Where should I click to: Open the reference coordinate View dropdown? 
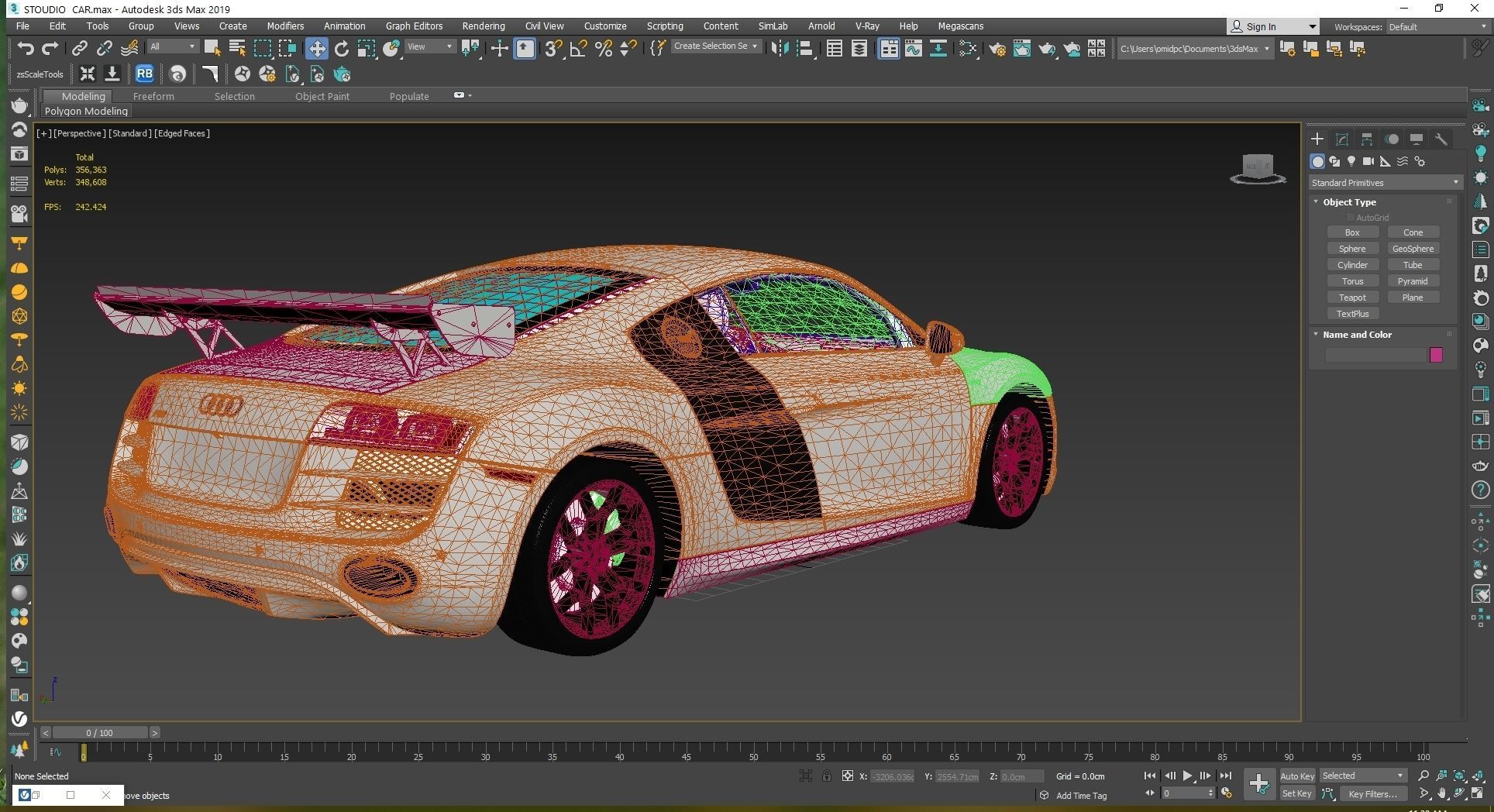pos(430,47)
